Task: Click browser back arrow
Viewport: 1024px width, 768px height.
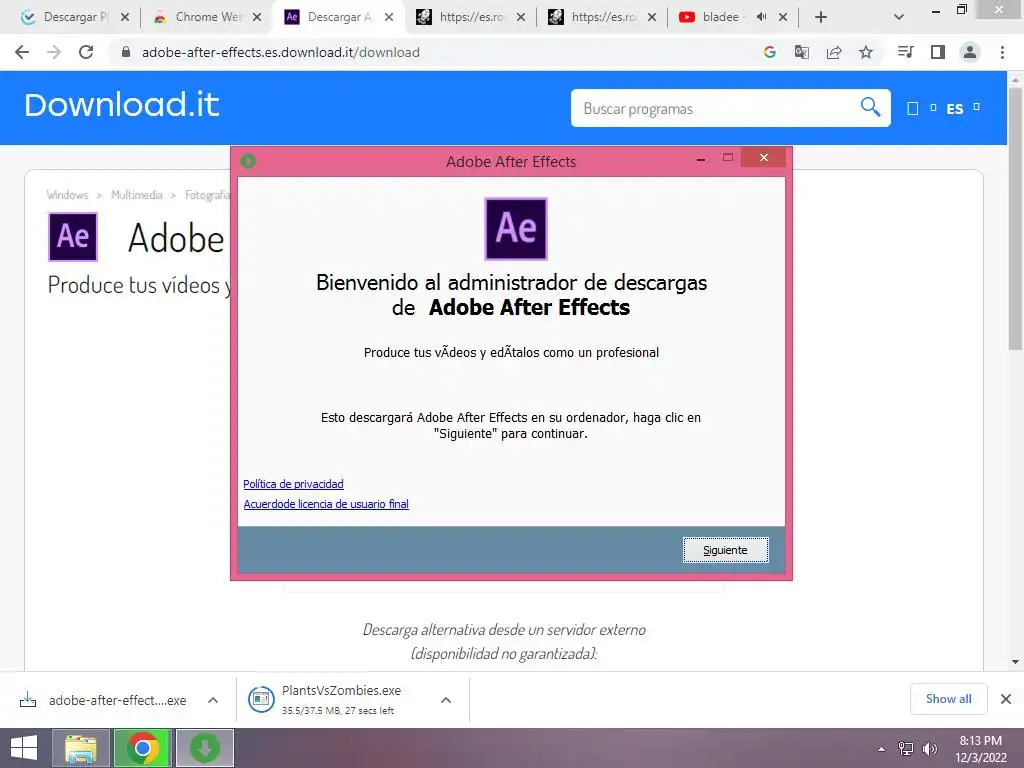Action: click(x=22, y=52)
